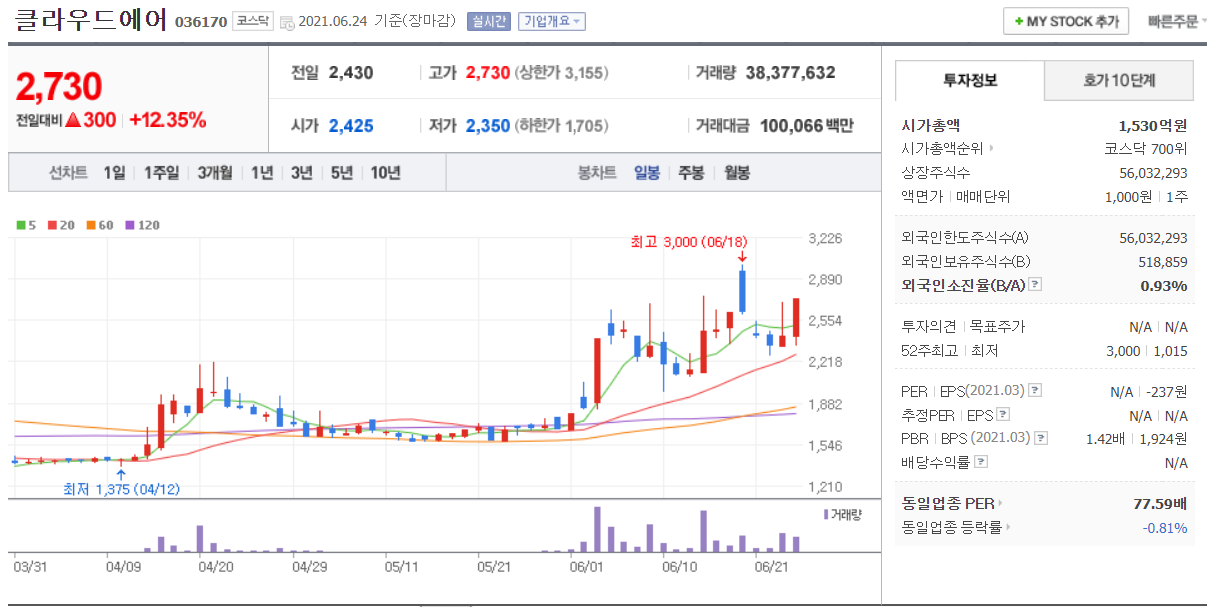Screen dimensions: 1207x607
Task: Select the 10년 line chart period
Action: pos(385,172)
